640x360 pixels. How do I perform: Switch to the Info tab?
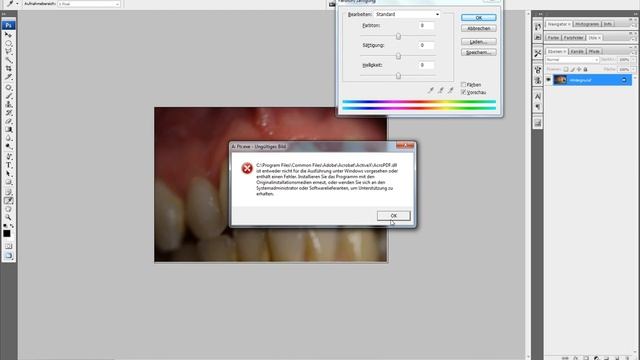pos(608,24)
